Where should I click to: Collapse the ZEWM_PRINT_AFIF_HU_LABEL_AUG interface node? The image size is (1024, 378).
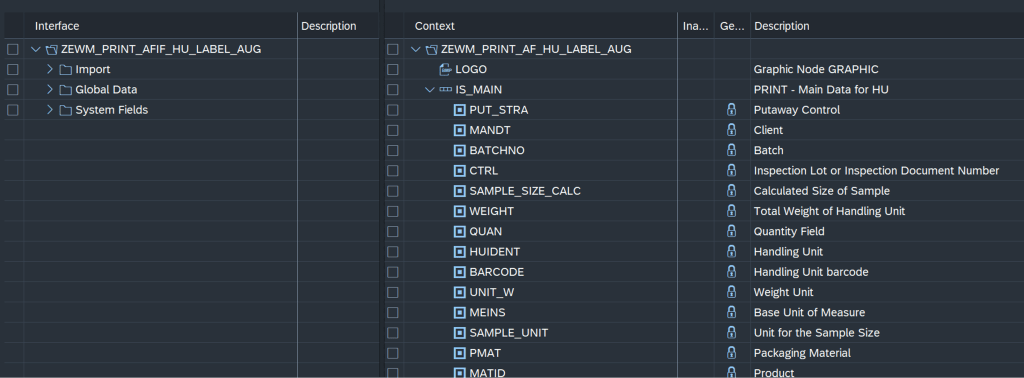tap(36, 50)
